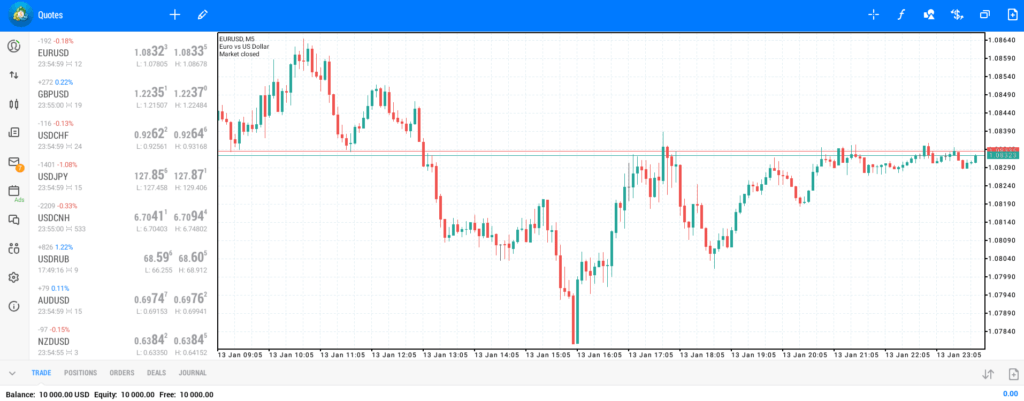Open the indicators function icon

(901, 14)
